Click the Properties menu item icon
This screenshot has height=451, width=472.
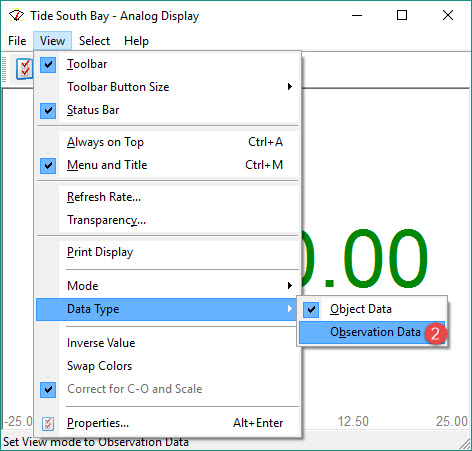tap(48, 423)
